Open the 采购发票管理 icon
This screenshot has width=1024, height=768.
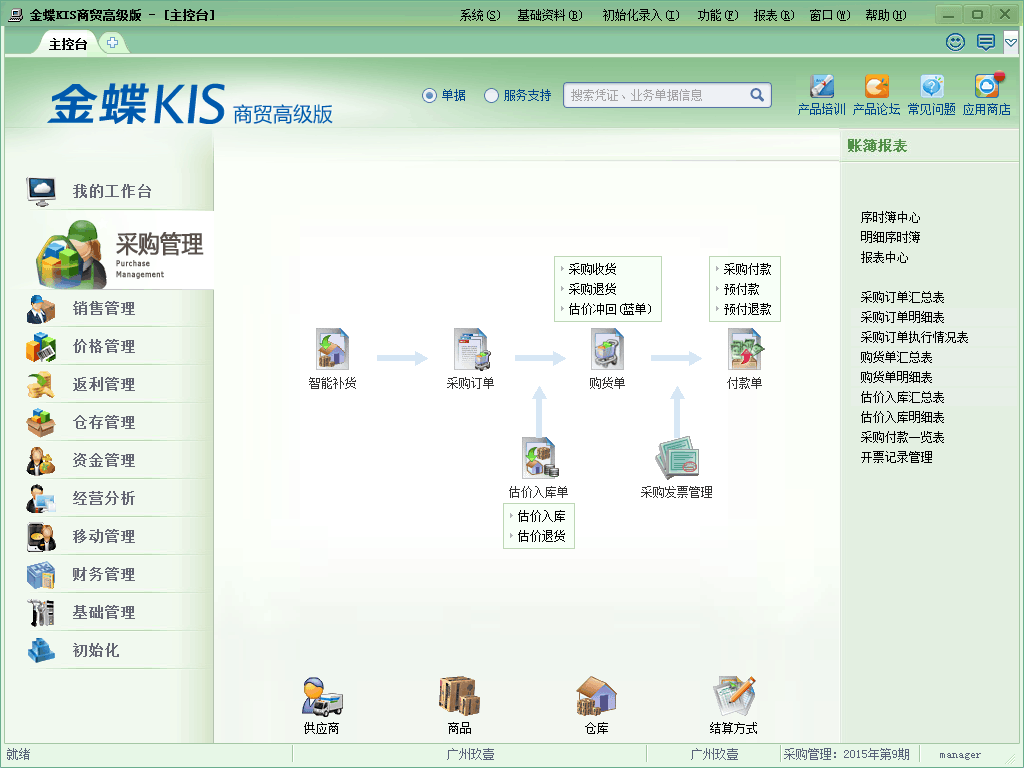677,458
